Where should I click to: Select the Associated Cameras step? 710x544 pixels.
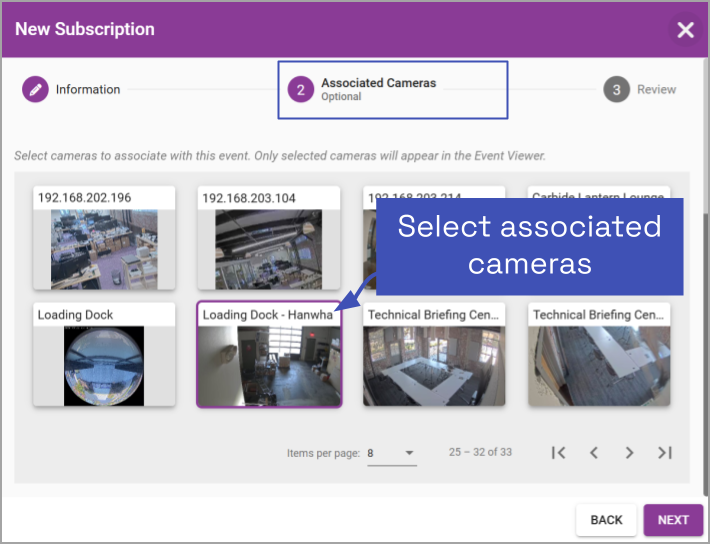362,89
